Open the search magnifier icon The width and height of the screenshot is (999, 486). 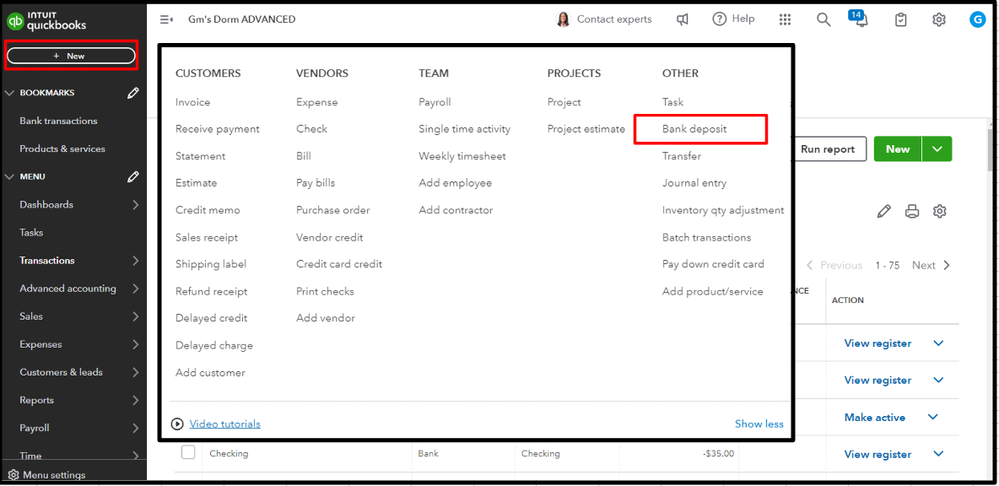pos(824,20)
